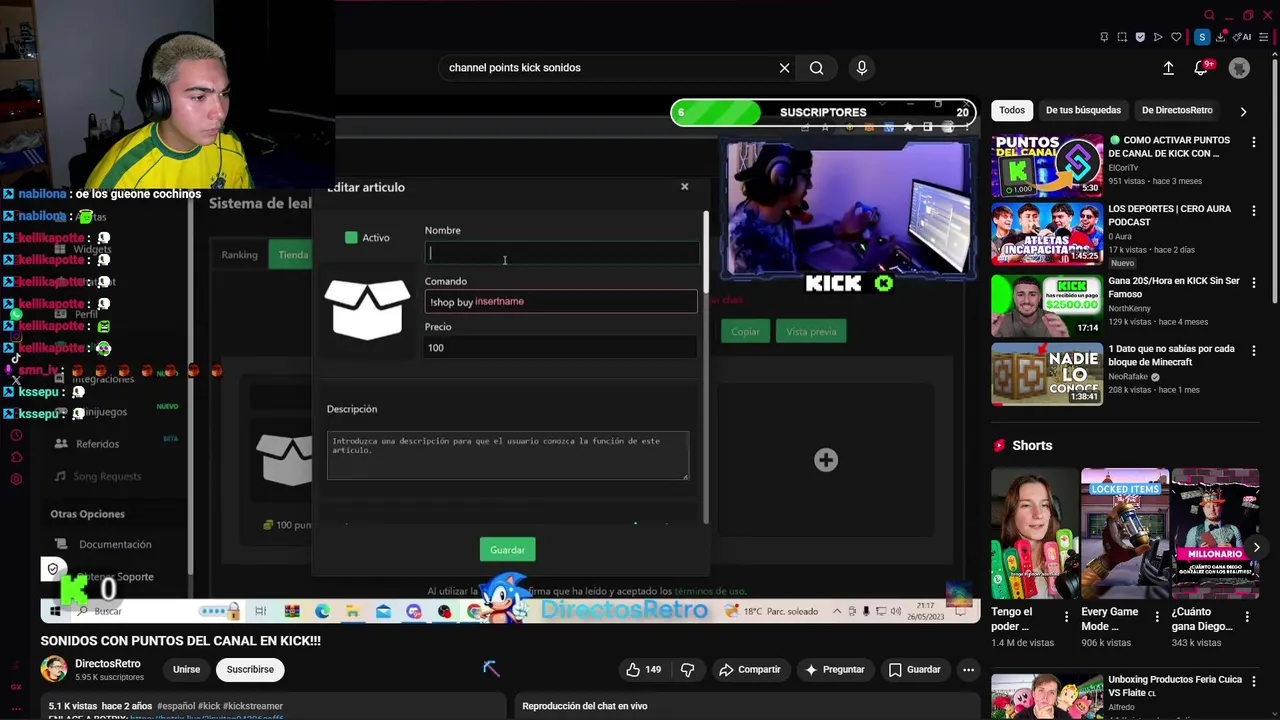The image size is (1280, 720).
Task: Start voice search with the microphone
Action: [x=862, y=68]
